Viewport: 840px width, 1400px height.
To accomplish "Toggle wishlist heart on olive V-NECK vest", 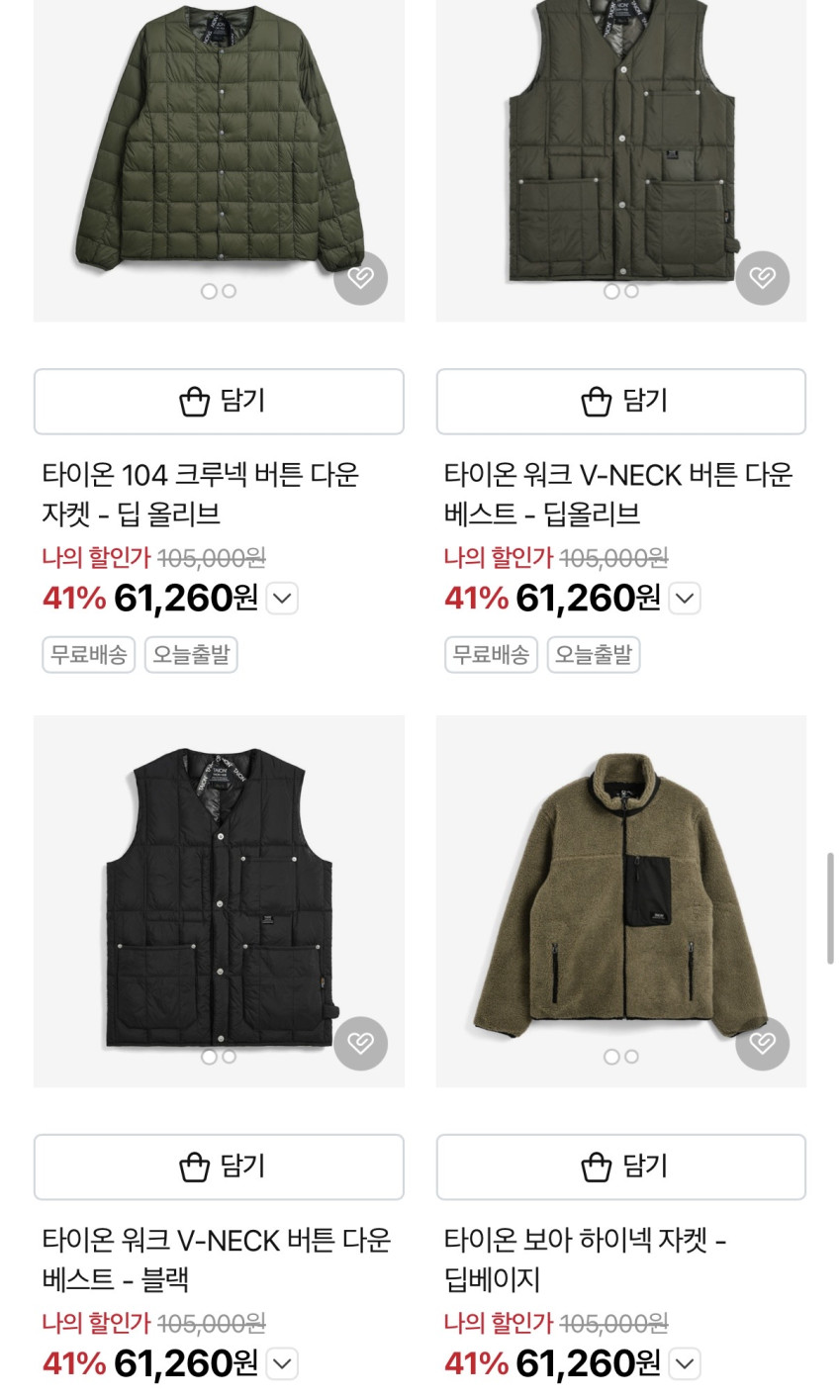I will click(762, 278).
